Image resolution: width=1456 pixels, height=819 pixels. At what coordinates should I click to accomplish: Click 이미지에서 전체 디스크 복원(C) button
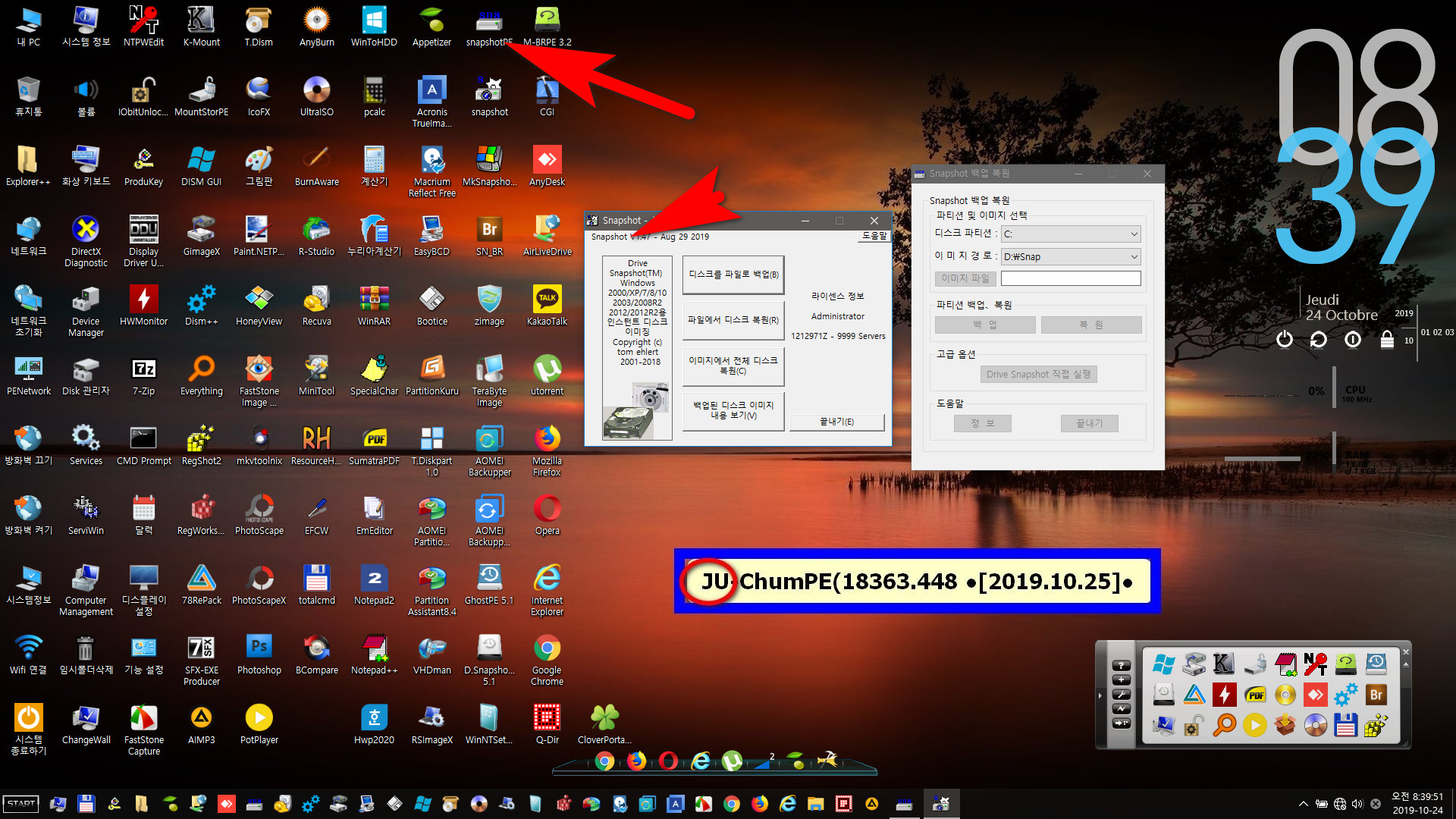(x=733, y=366)
